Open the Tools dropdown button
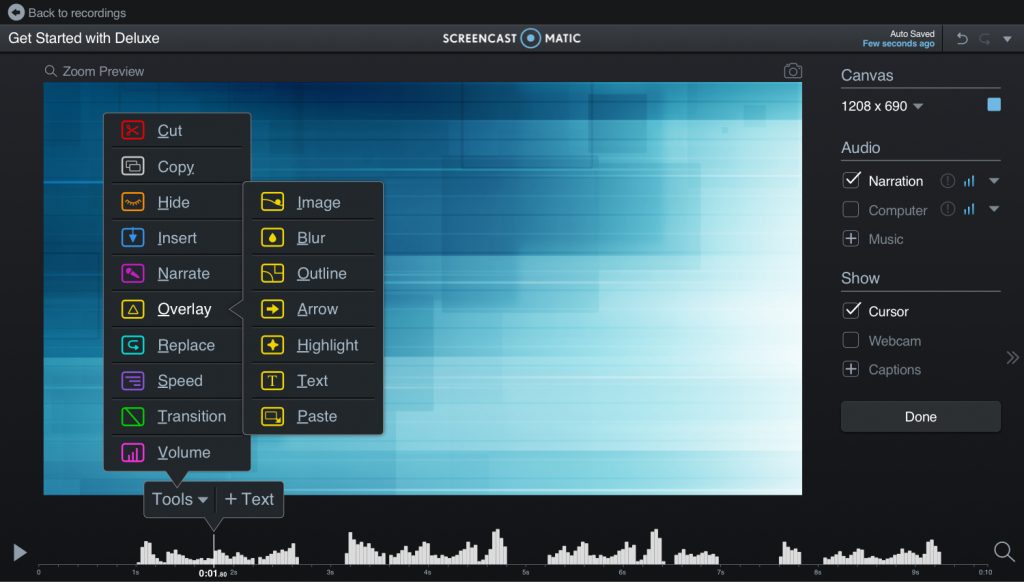 click(180, 499)
